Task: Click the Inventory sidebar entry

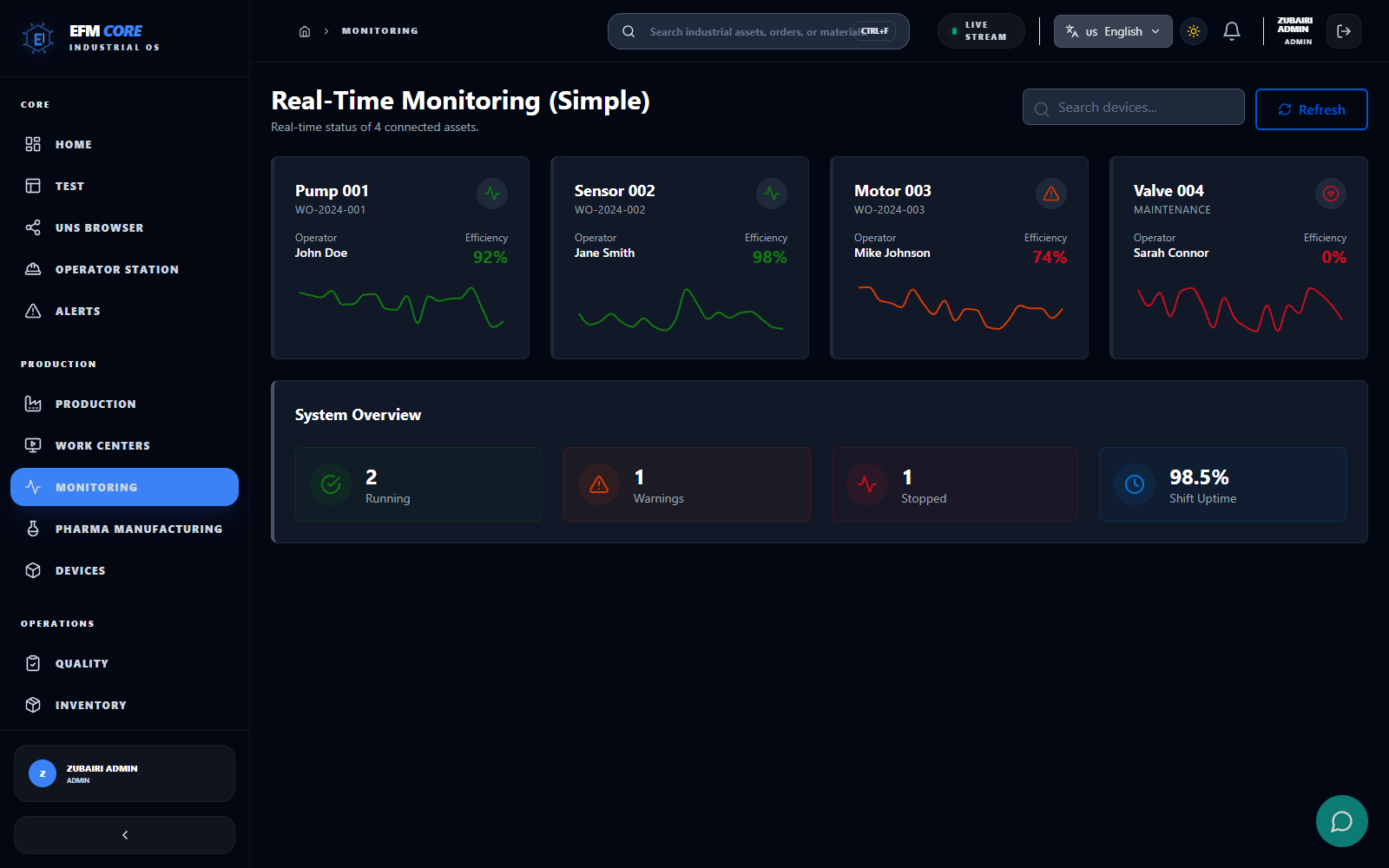Action: pyautogui.click(x=90, y=705)
